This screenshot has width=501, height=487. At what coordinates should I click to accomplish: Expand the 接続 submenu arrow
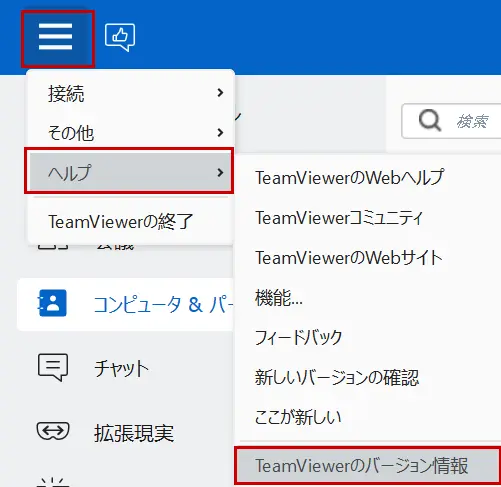(220, 93)
